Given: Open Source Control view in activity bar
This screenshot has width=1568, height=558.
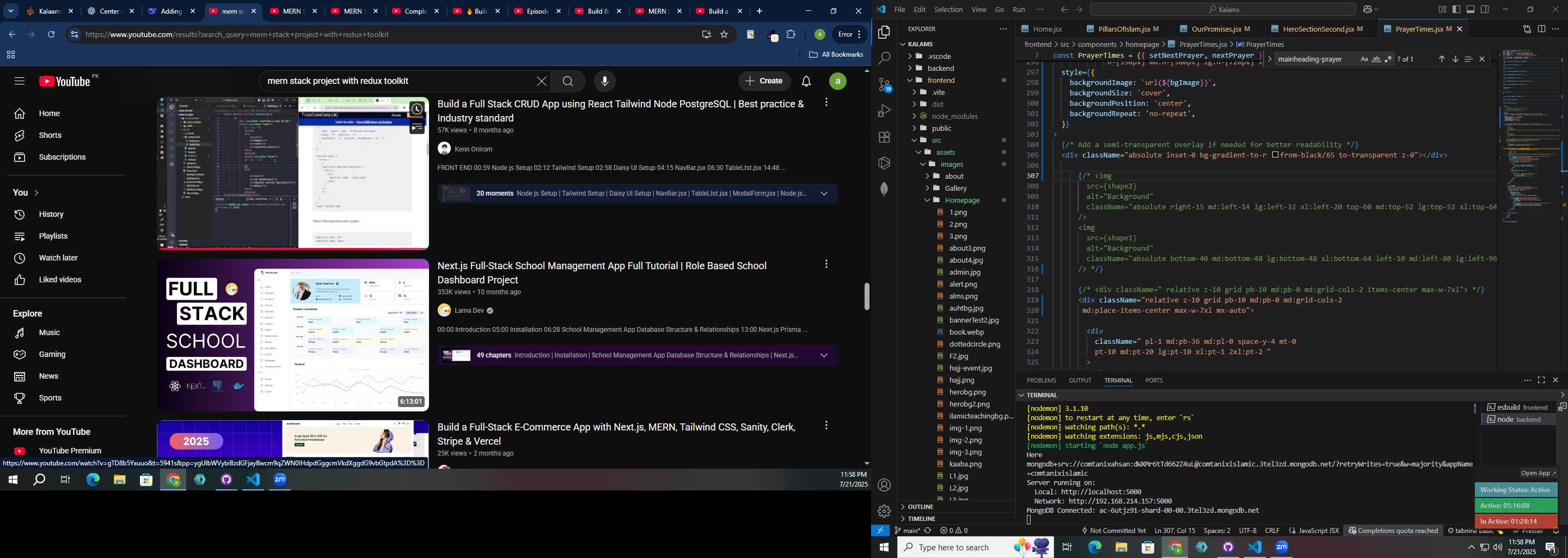Looking at the screenshot, I should coord(884,84).
